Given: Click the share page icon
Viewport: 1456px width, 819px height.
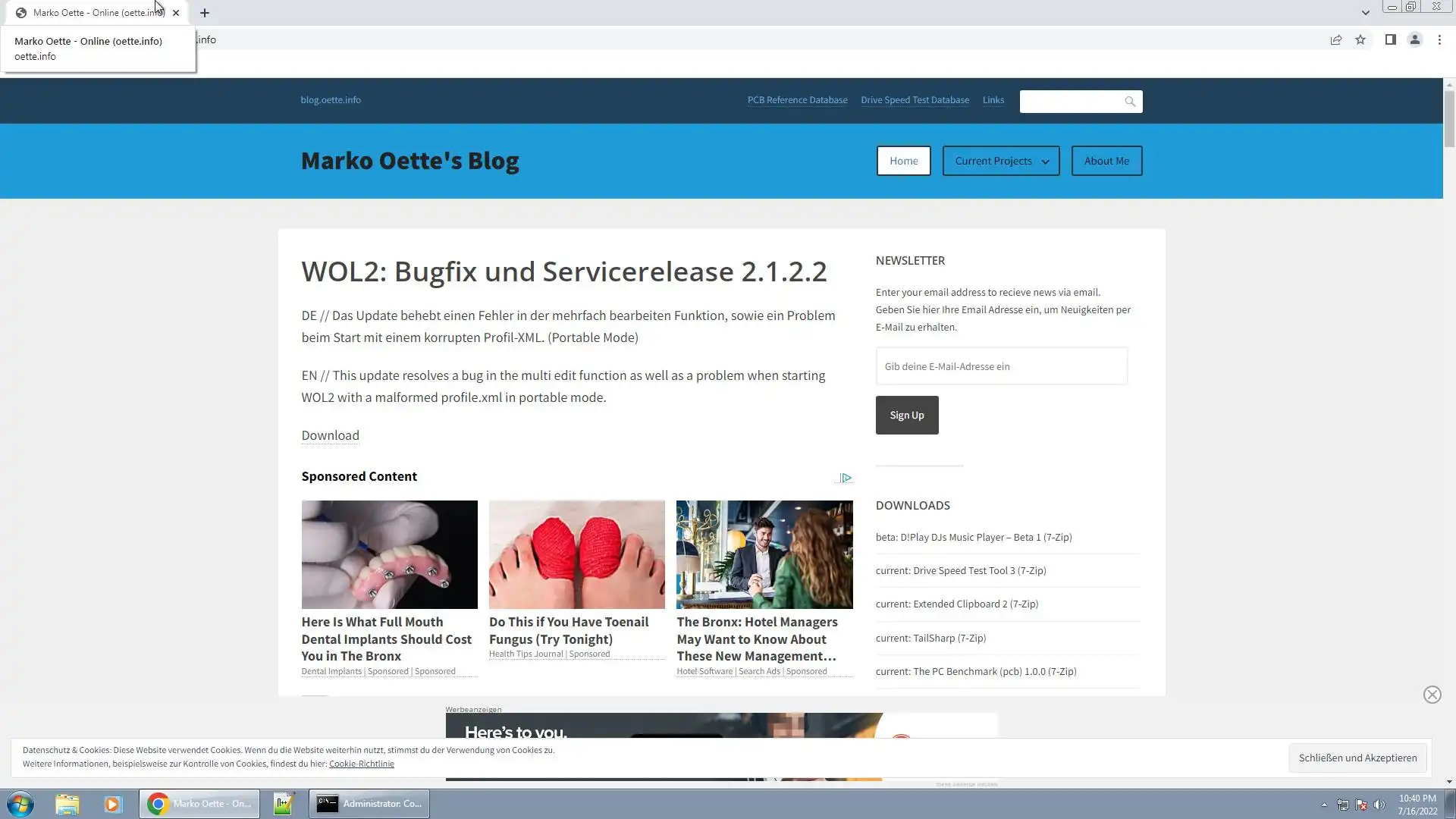Looking at the screenshot, I should click(x=1336, y=40).
